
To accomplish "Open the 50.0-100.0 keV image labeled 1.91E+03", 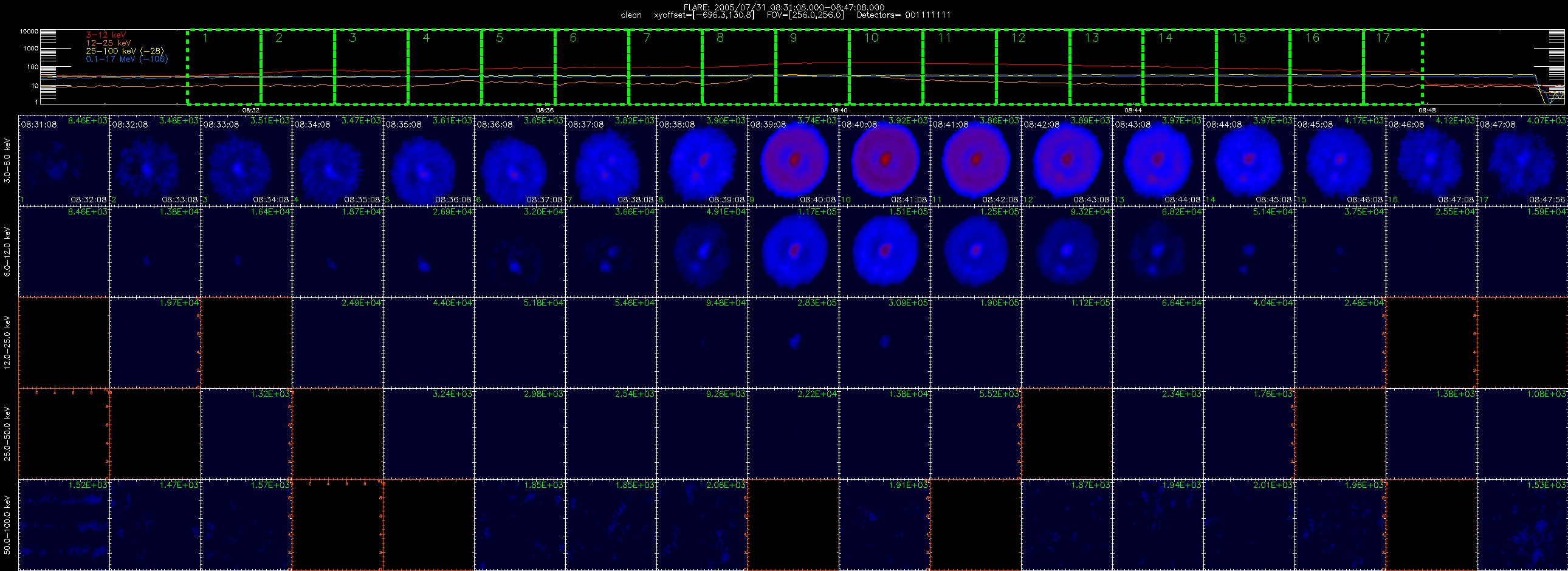I will click(885, 525).
